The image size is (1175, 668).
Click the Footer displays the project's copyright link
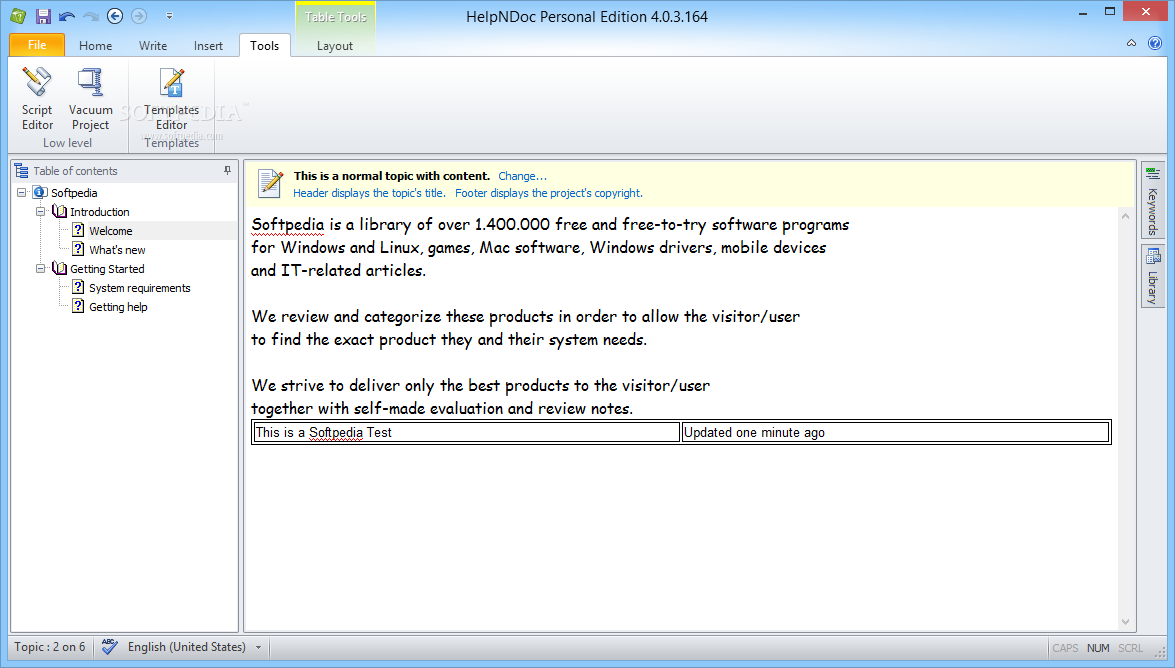(x=549, y=193)
